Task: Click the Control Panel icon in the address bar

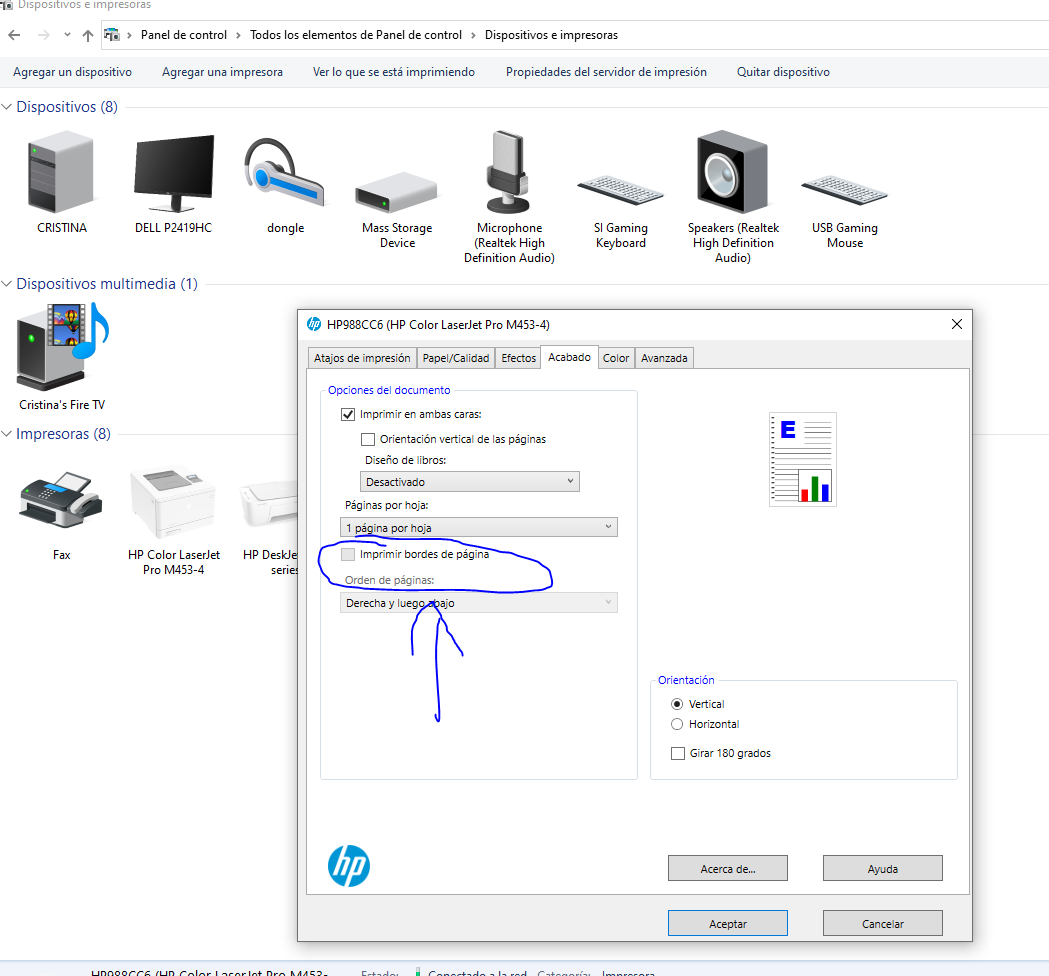Action: 112,35
